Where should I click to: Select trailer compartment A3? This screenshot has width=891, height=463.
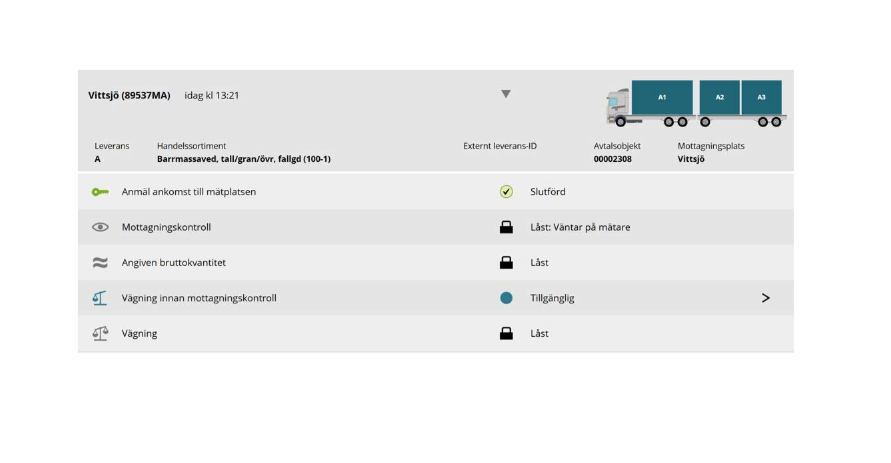[x=761, y=98]
